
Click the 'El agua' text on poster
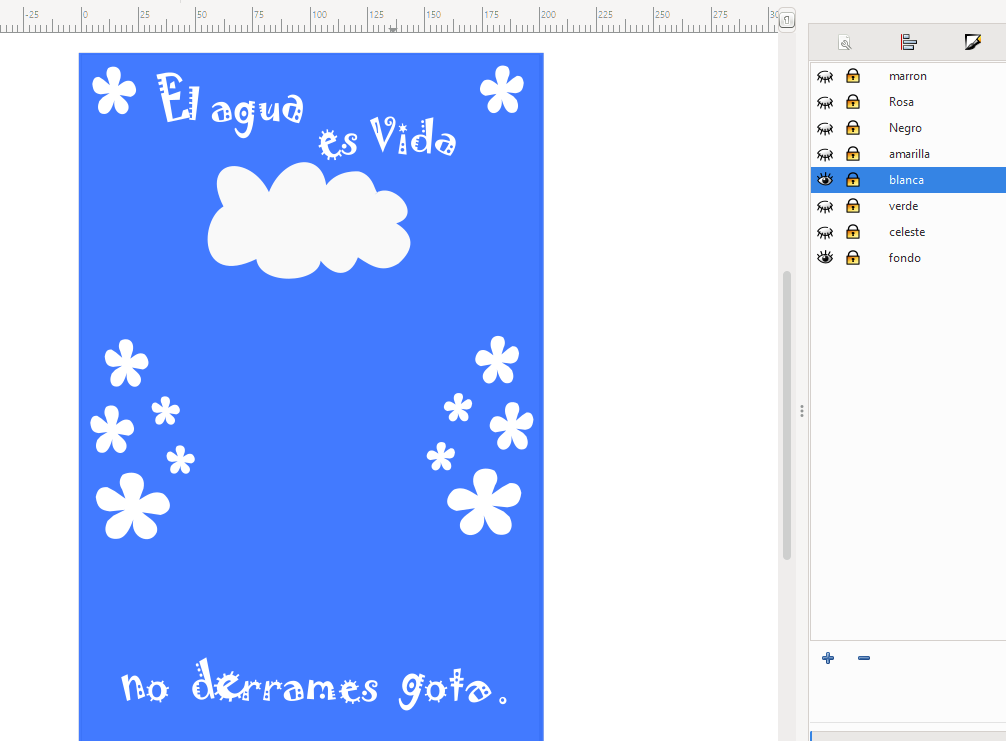click(x=230, y=103)
